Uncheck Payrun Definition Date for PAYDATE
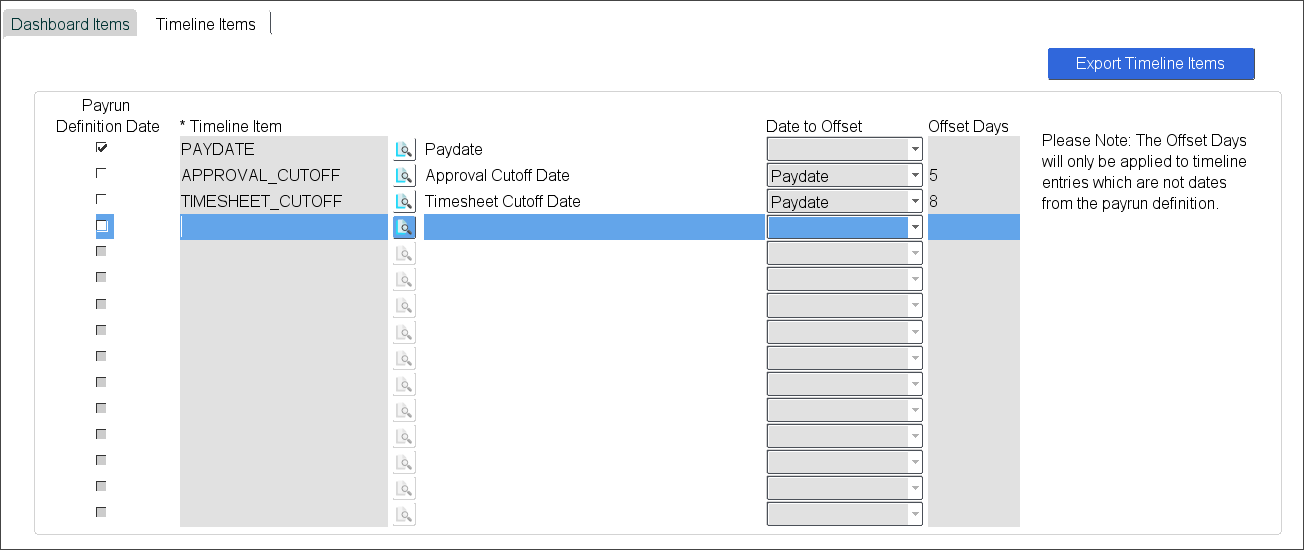Screen dimensions: 1304x550 pyautogui.click(x=101, y=147)
